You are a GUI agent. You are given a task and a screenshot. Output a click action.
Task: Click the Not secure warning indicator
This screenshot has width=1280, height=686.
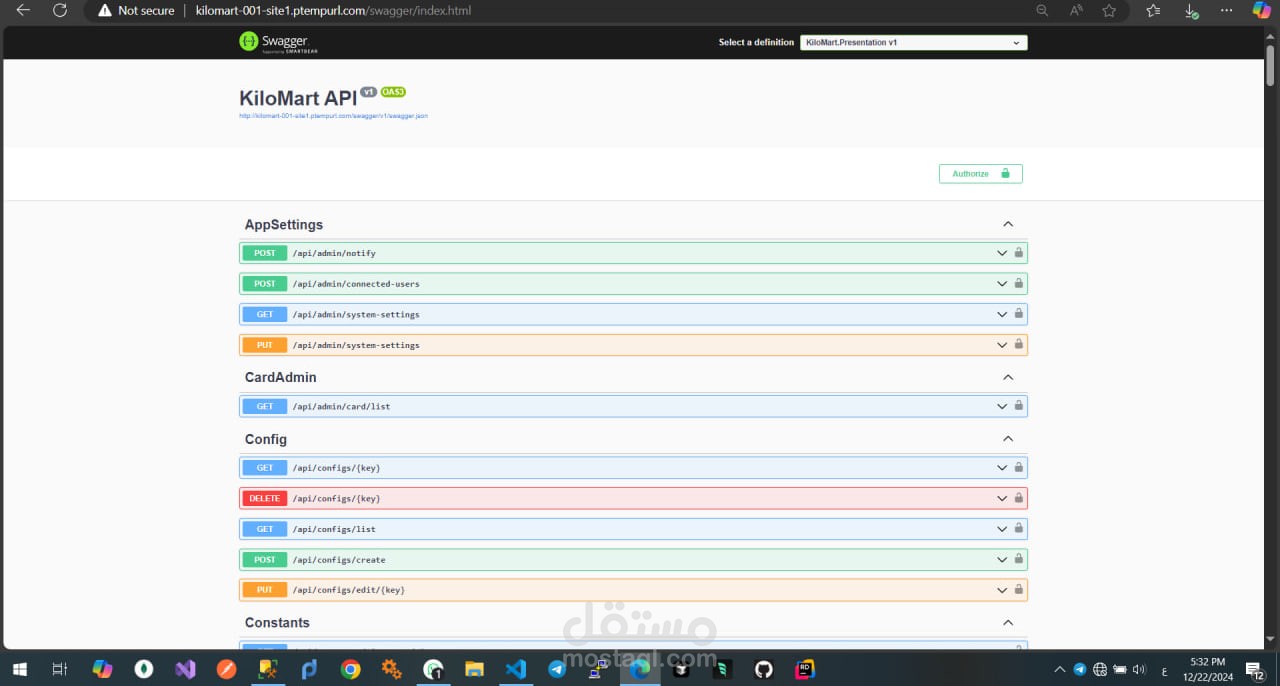(136, 10)
